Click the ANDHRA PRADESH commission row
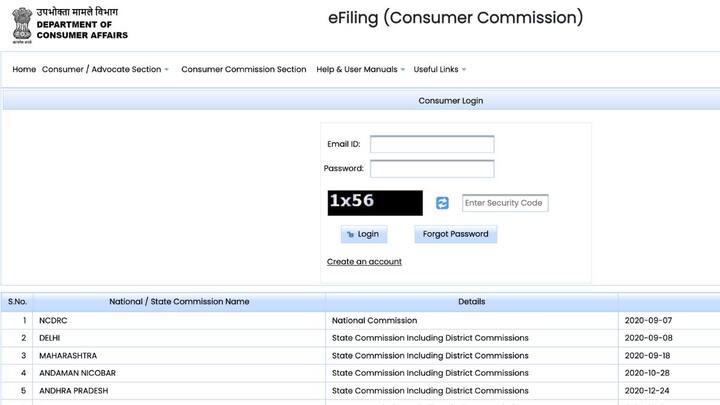Viewport: 720px width, 405px height. tap(73, 391)
